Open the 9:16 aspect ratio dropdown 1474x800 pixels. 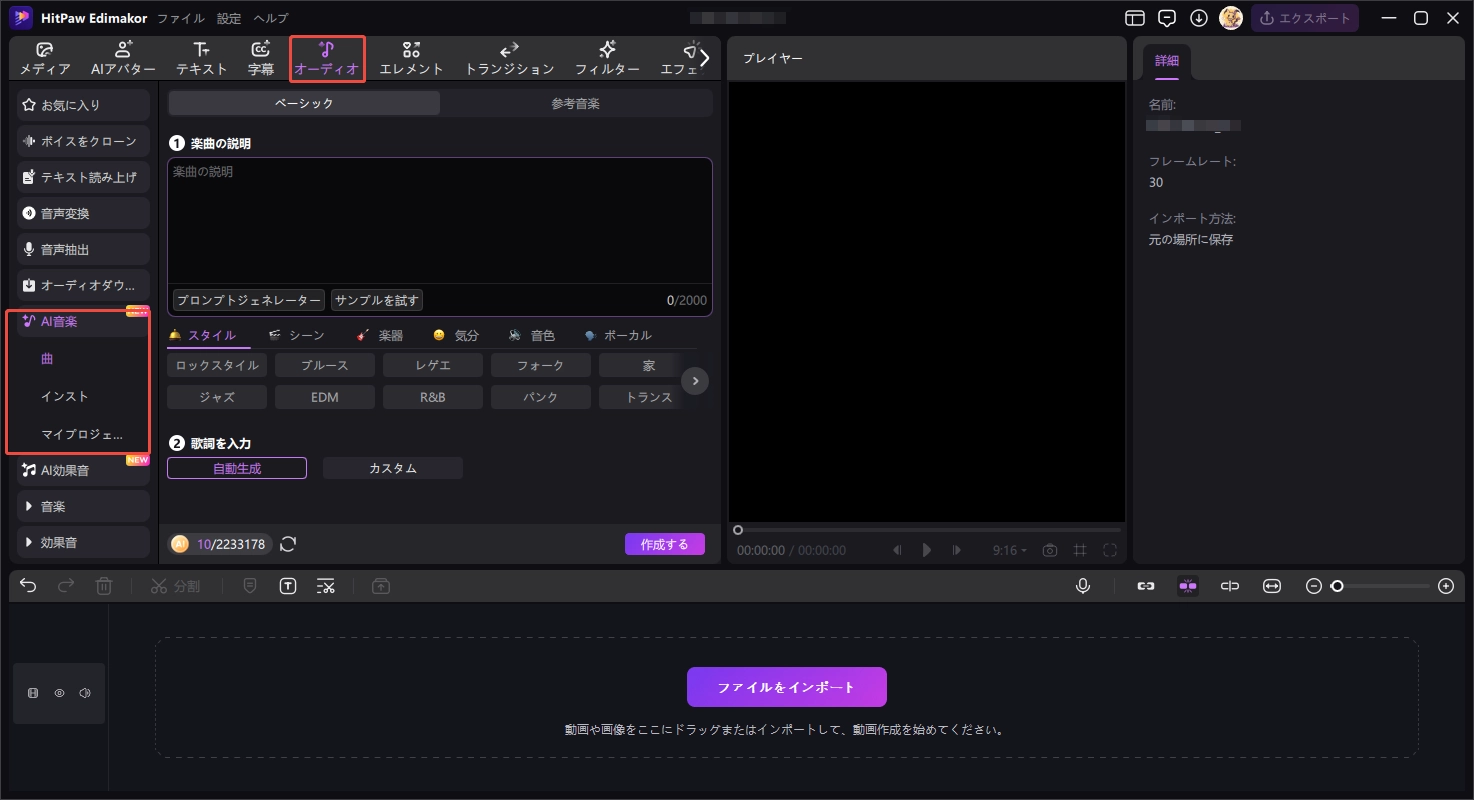1010,550
